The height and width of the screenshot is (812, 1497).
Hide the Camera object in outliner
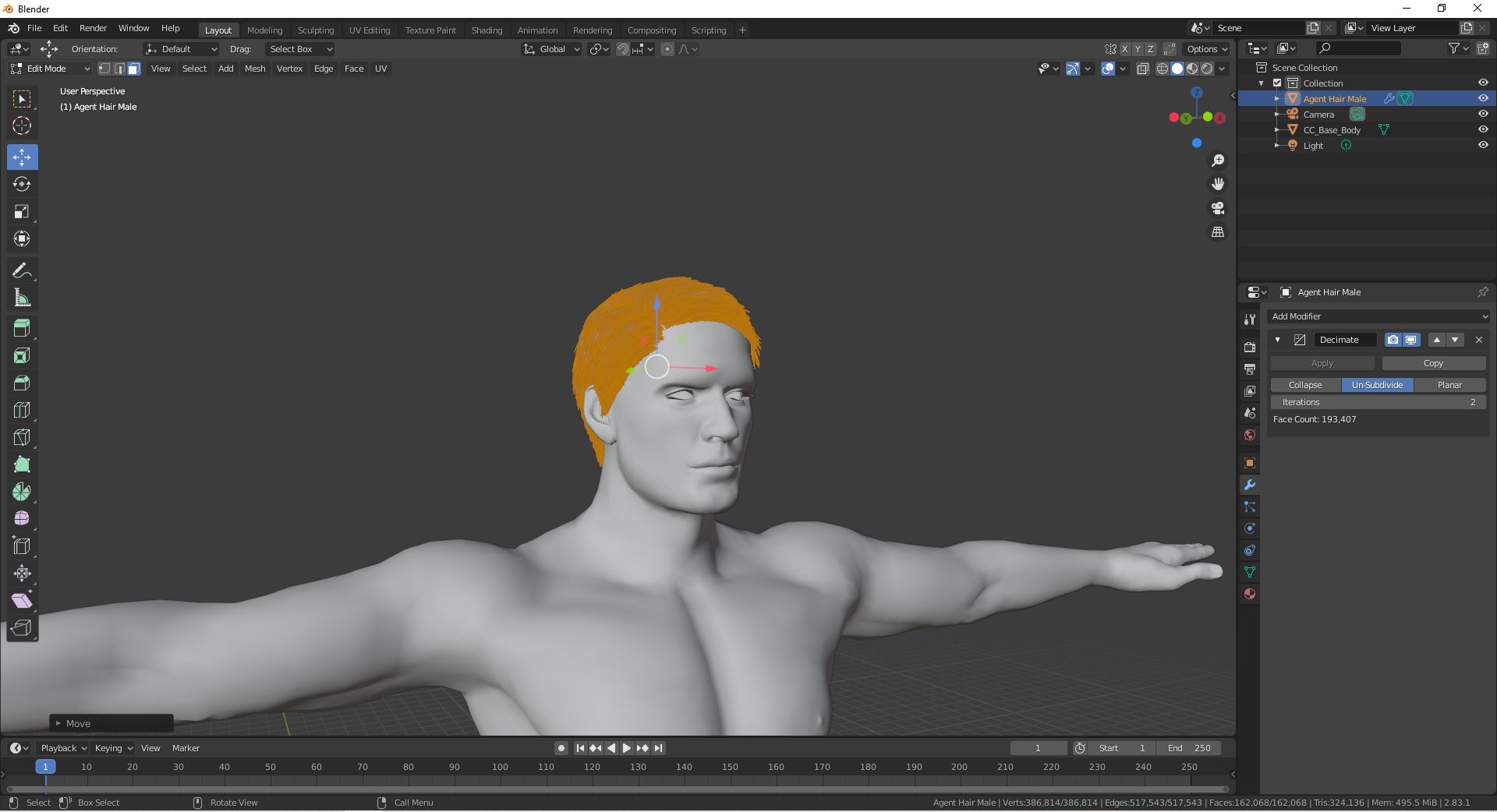click(1483, 114)
